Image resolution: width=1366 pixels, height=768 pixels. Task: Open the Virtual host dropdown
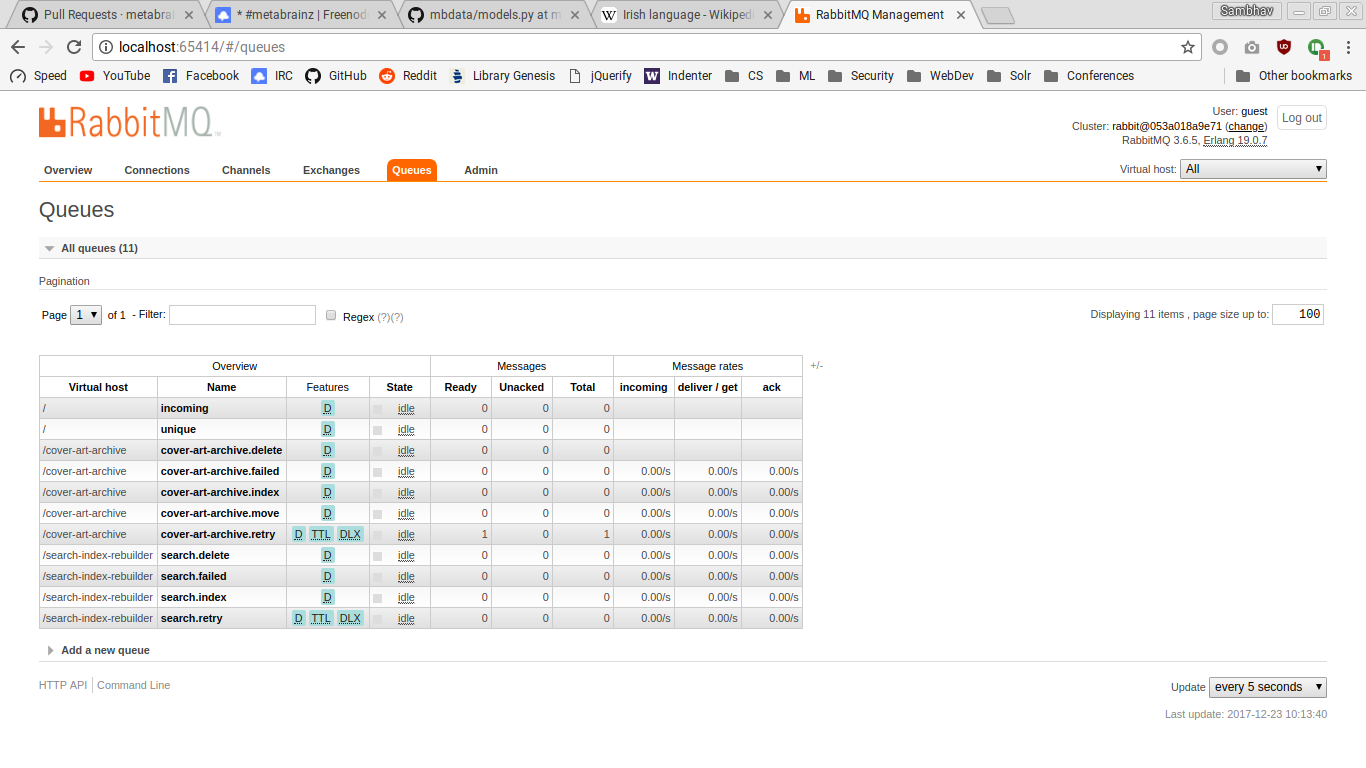coord(1253,169)
